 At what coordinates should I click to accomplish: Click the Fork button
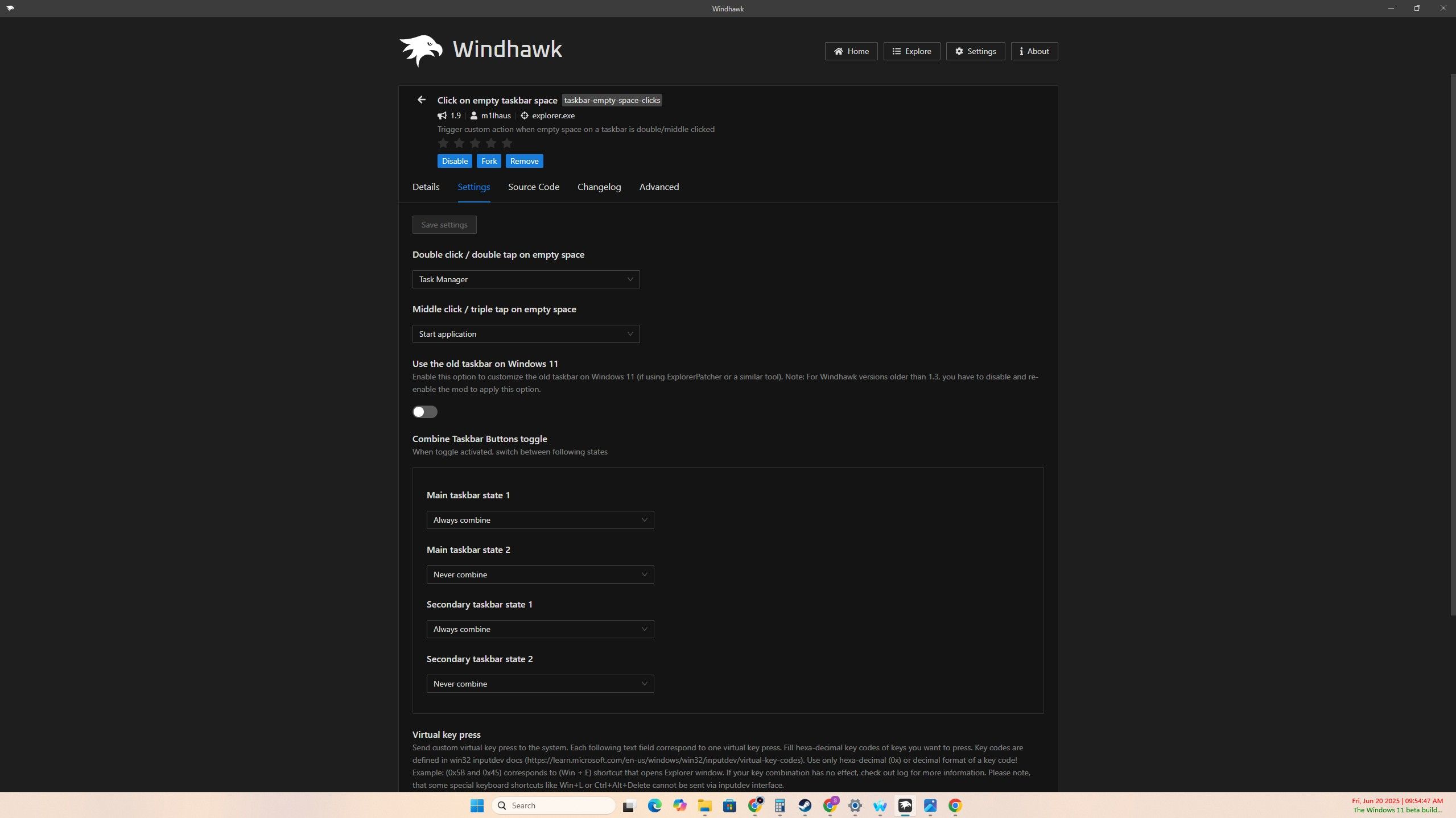point(489,161)
